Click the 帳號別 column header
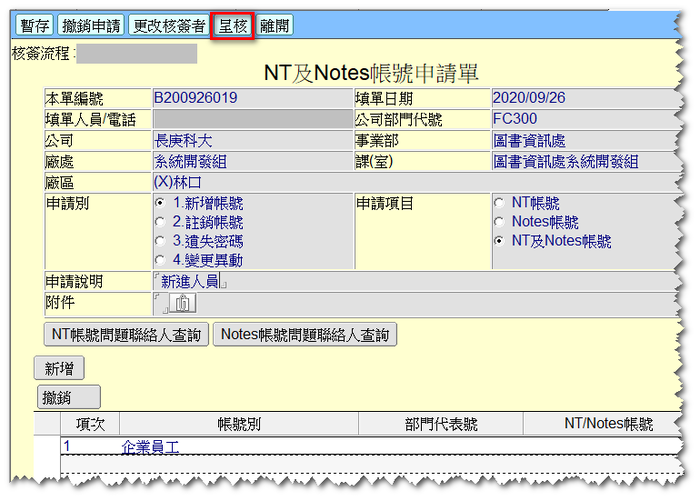700x501 pixels. point(239,424)
